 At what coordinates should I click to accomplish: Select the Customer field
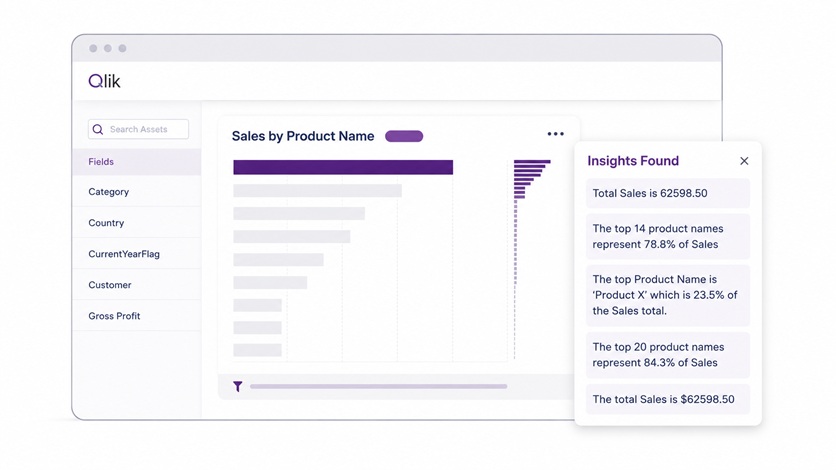[136, 285]
